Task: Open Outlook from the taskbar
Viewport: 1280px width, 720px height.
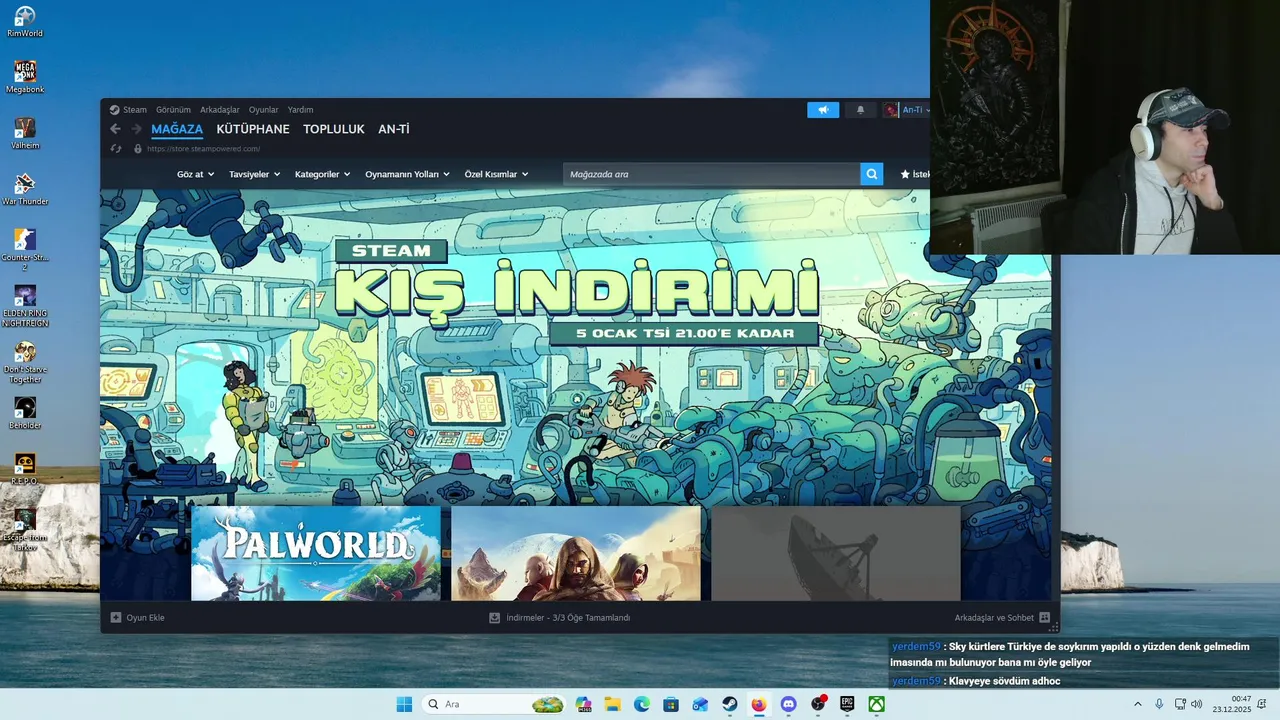Action: pyautogui.click(x=700, y=704)
